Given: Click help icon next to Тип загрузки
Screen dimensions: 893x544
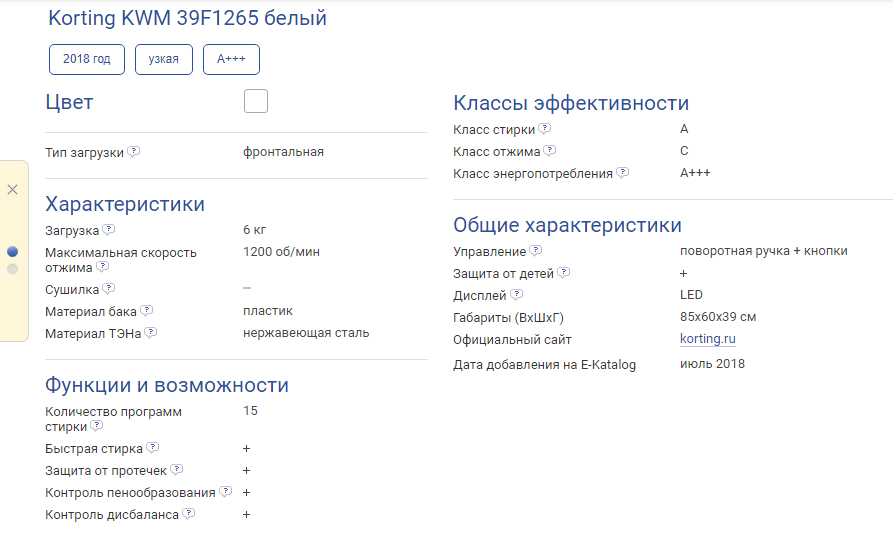Looking at the screenshot, I should tap(134, 152).
